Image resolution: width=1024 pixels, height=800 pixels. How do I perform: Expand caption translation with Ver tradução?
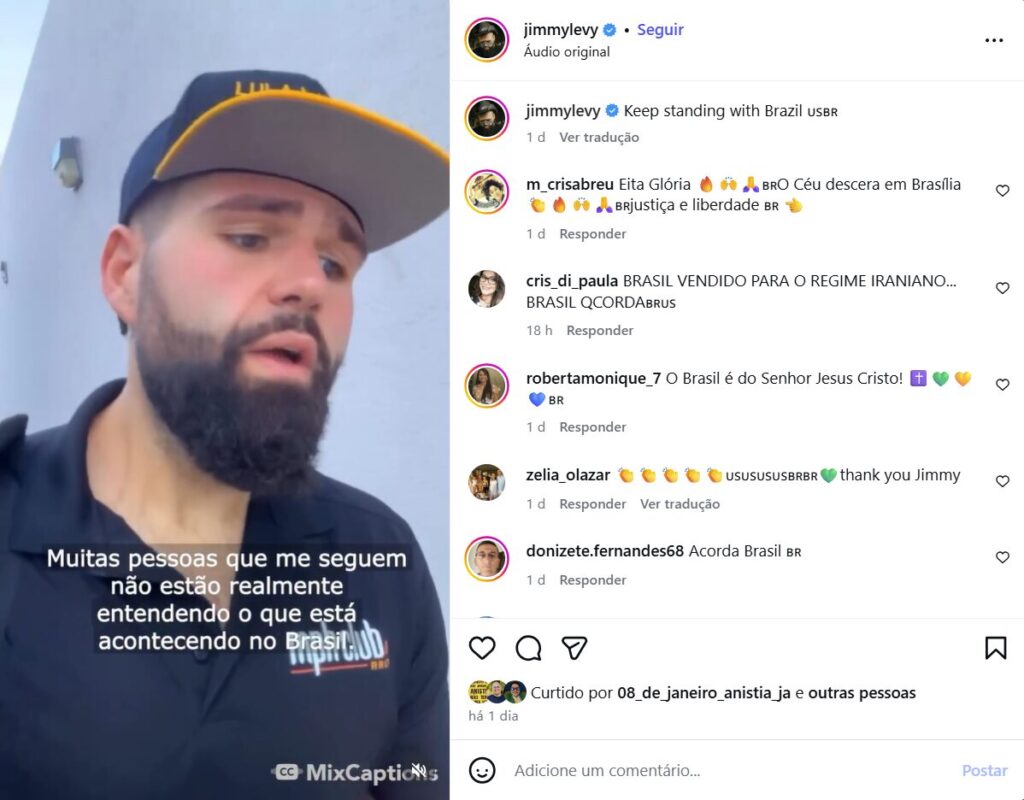pos(599,137)
